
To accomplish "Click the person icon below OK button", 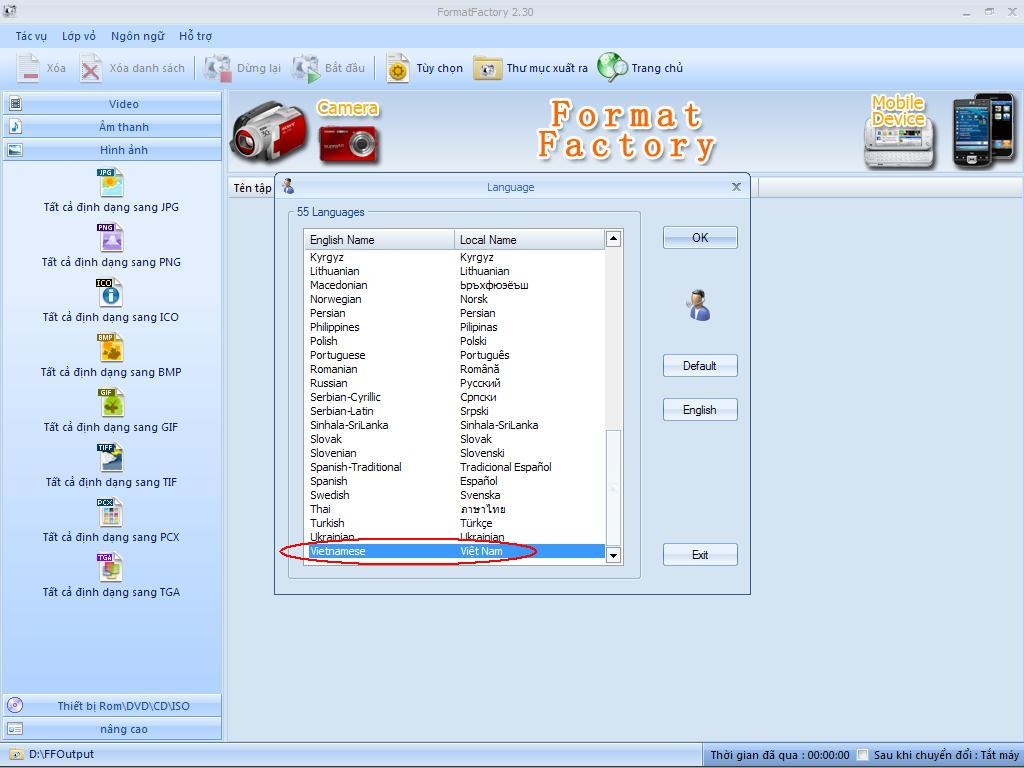I will click(x=699, y=305).
